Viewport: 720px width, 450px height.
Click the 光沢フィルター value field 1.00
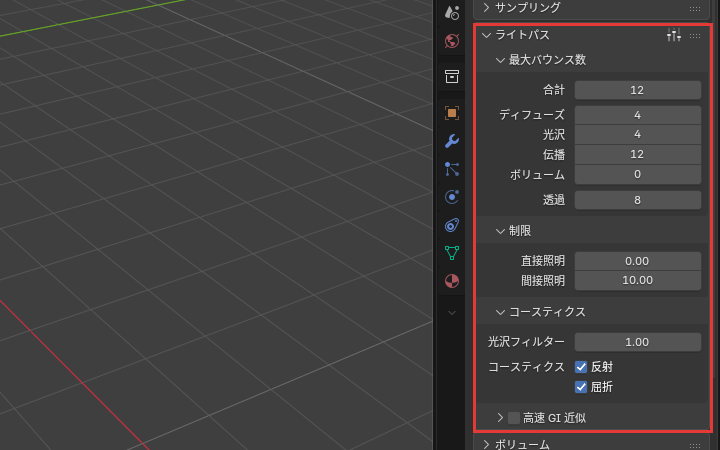[638, 342]
